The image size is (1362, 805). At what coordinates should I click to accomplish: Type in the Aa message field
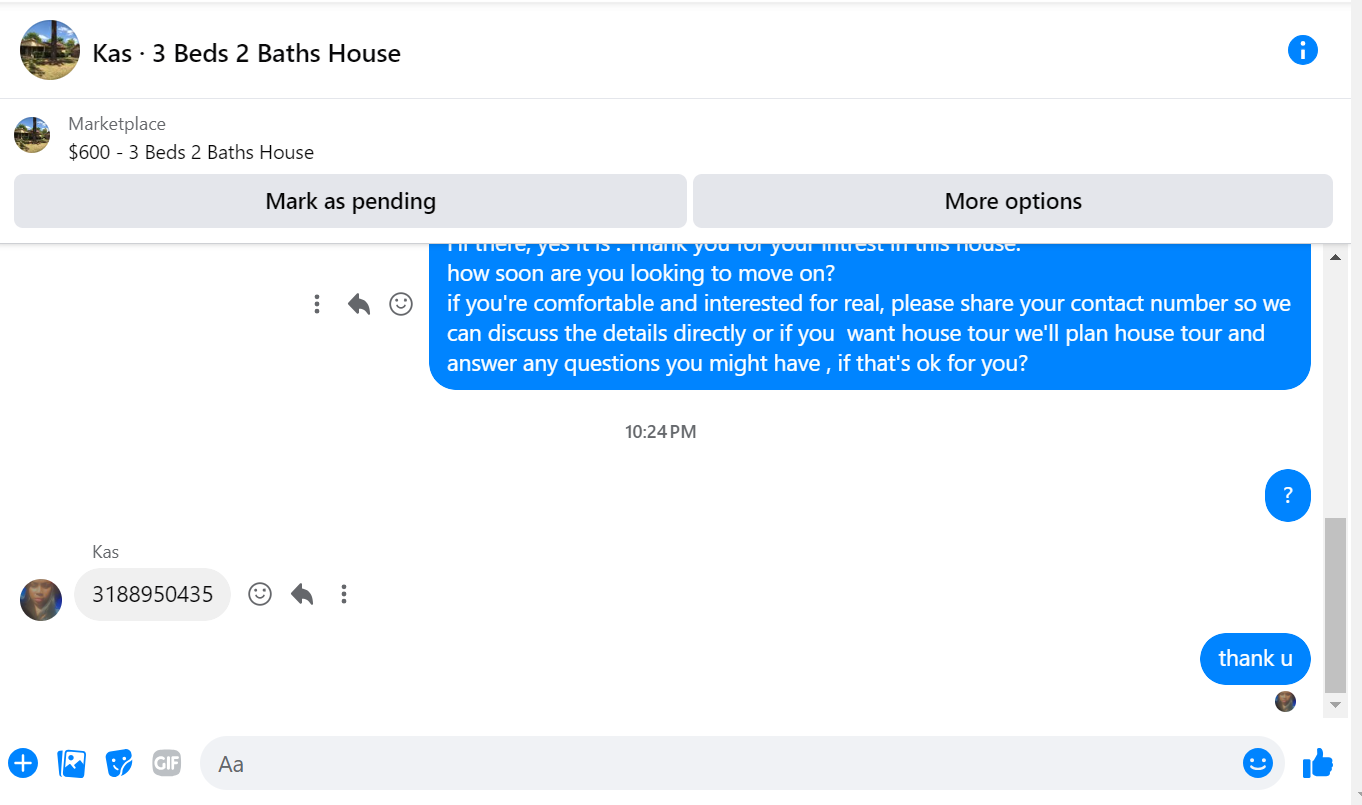coord(720,764)
